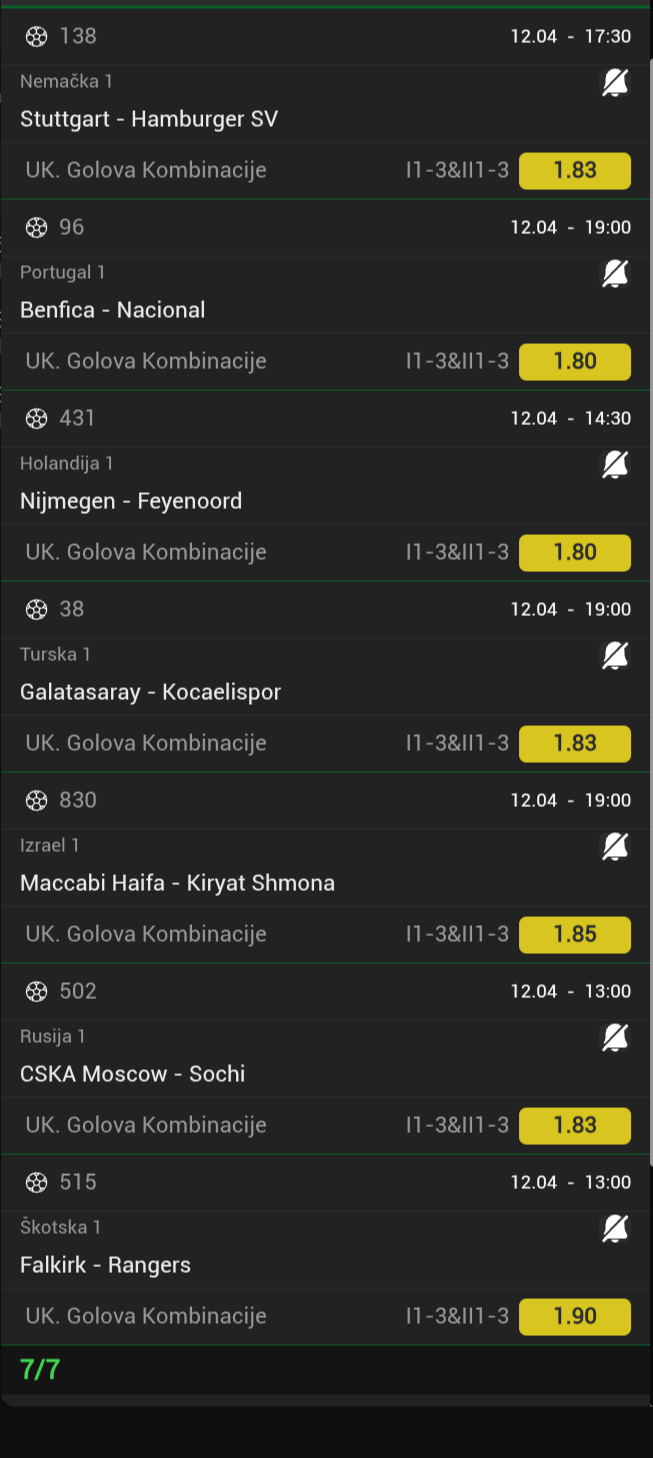Click the bell icon for Galatasaray - Kocaelispor
This screenshot has width=653, height=1458.
point(615,656)
